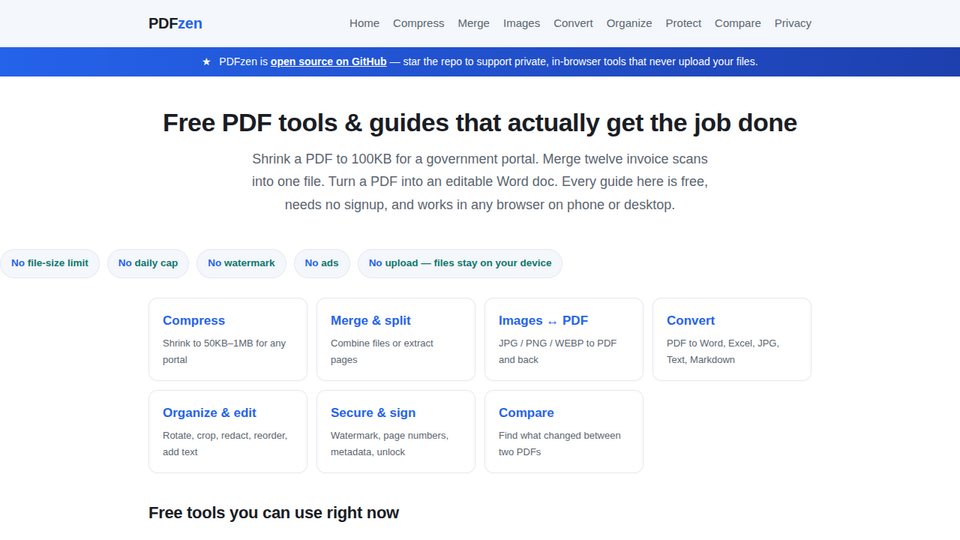Click the JPG / PNG / WEBP description
This screenshot has width=960, height=540.
point(558,351)
